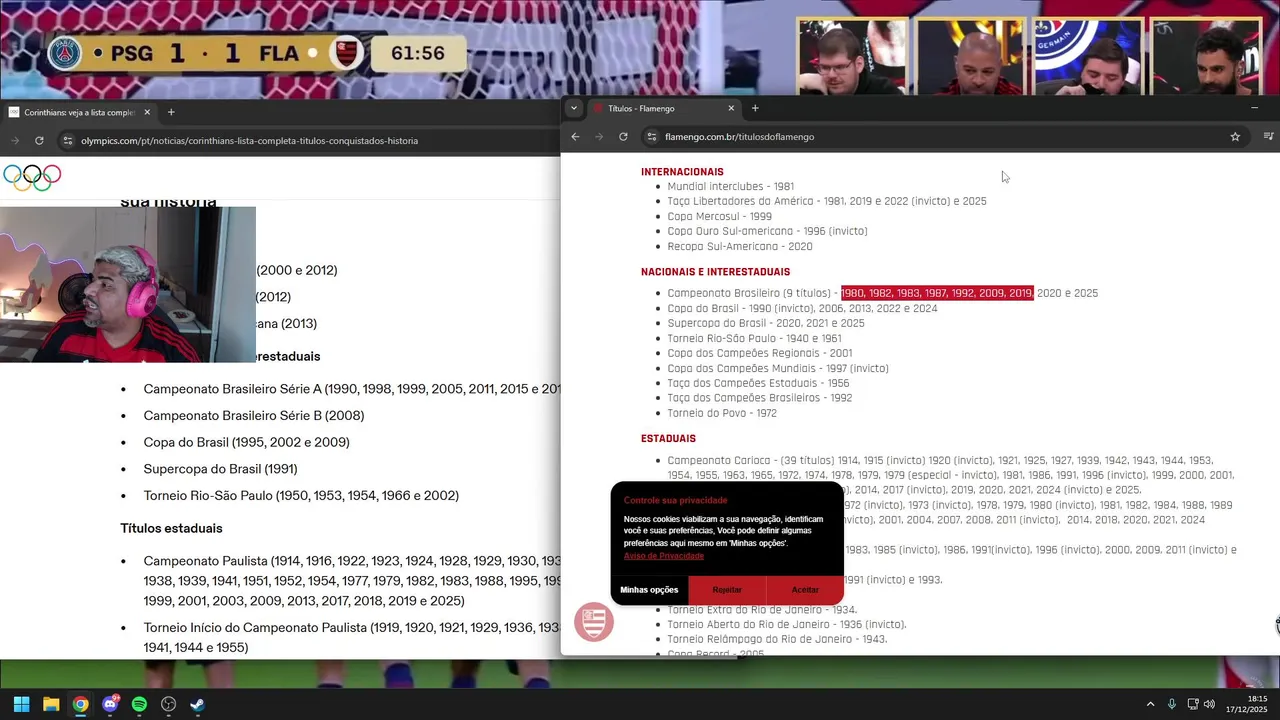Click the Supercopa do Brasil - 2020 line
This screenshot has height=720, width=1280.
[x=766, y=323]
